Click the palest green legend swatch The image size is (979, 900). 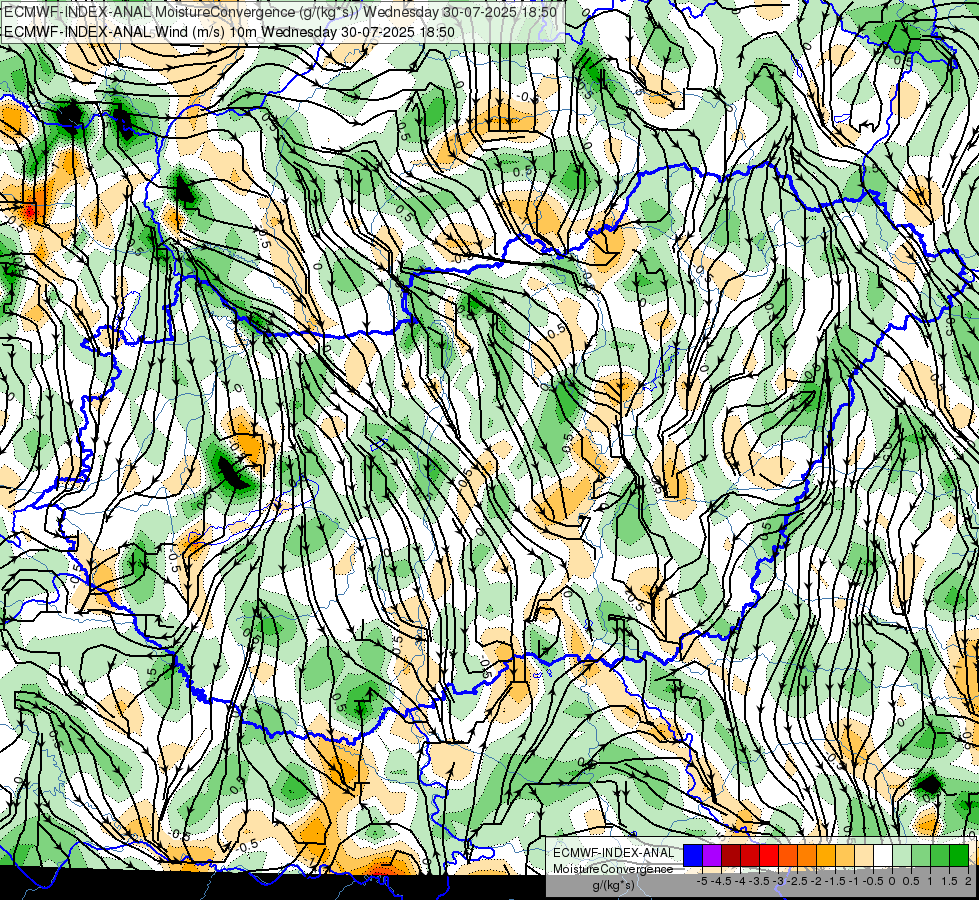[902, 856]
